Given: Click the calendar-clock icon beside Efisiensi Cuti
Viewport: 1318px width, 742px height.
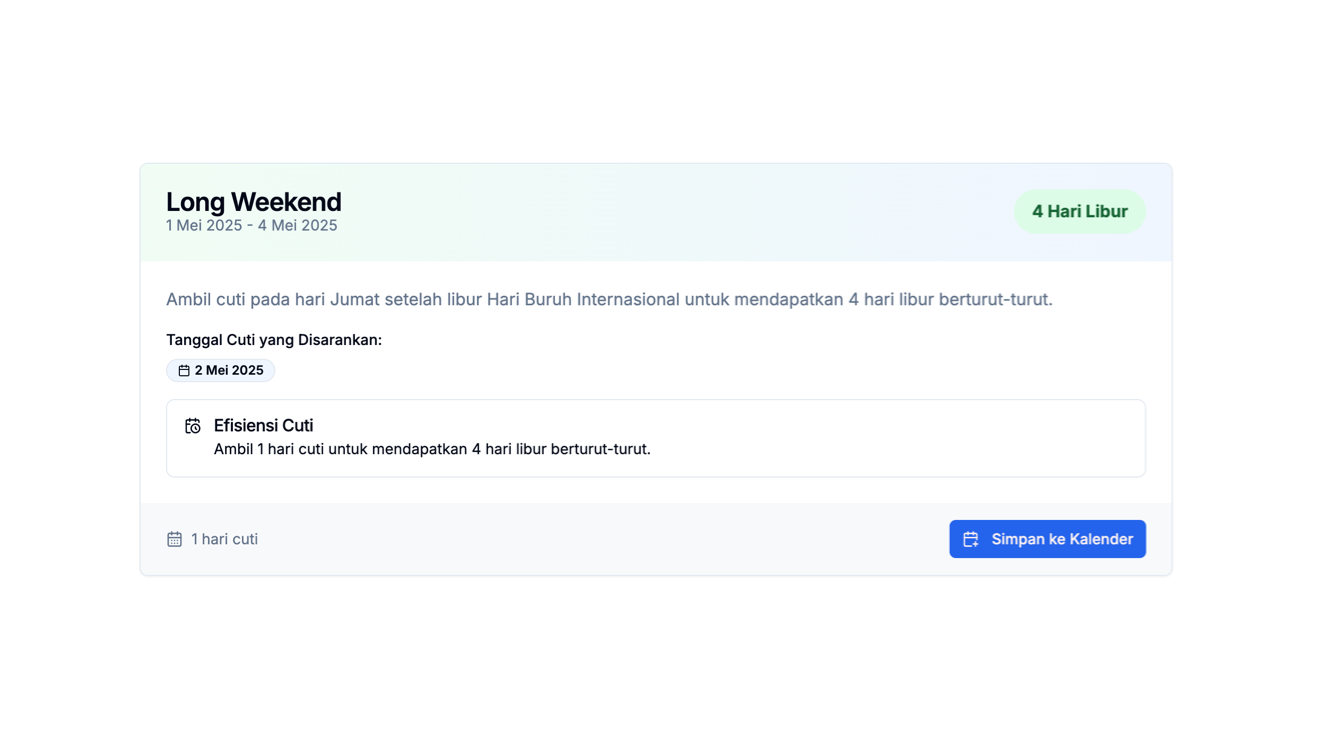Looking at the screenshot, I should tap(193, 426).
